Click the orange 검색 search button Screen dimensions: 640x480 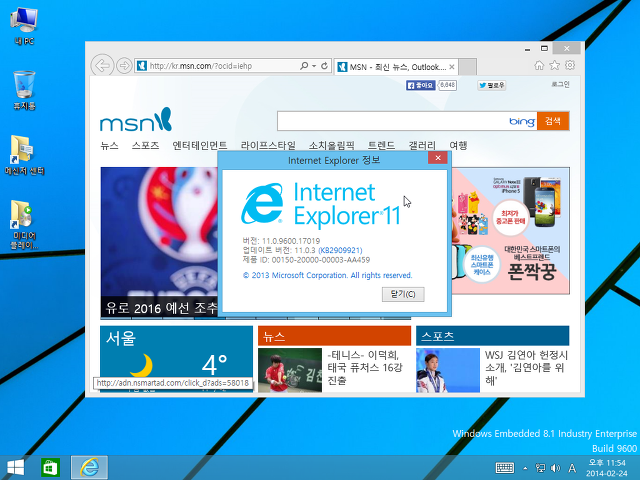click(553, 121)
